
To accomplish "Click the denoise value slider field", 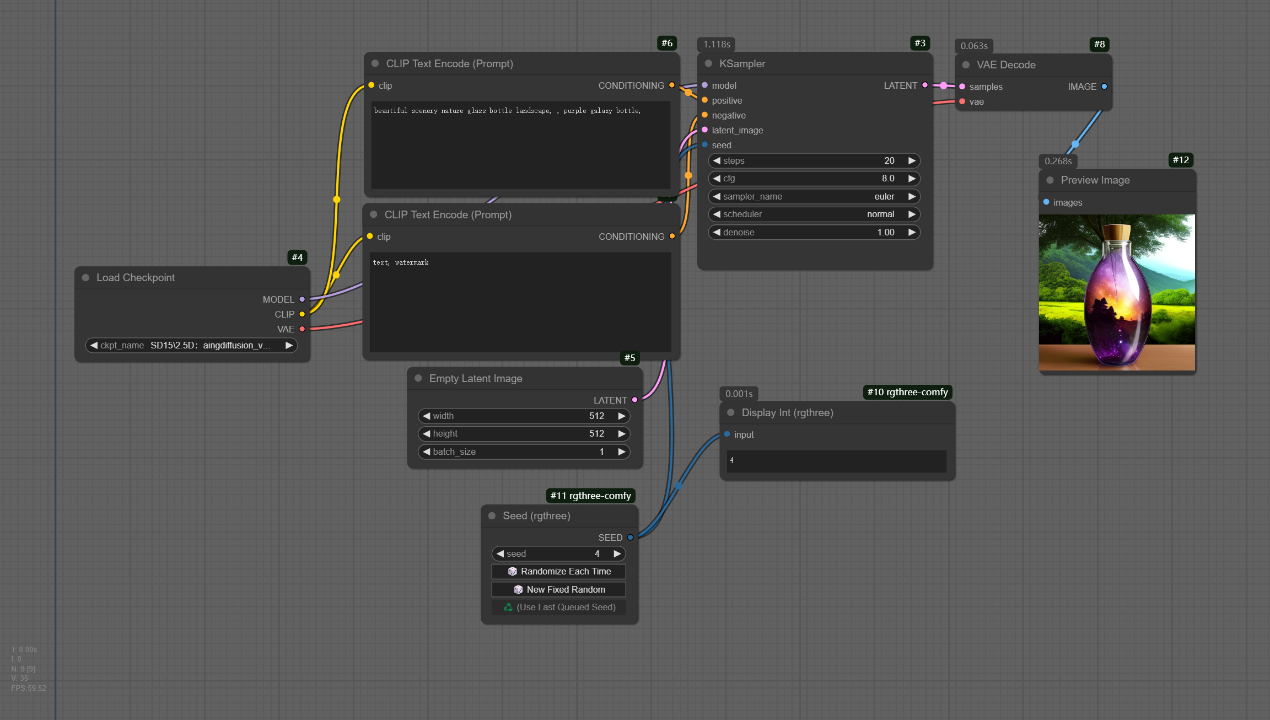I will 813,232.
